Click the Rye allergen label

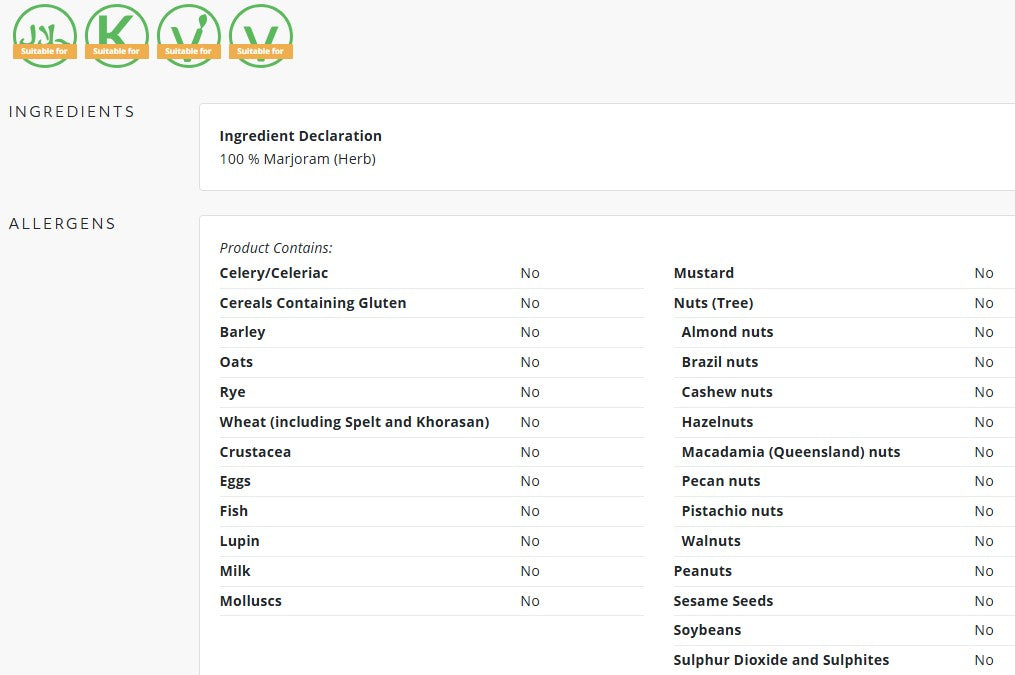[x=232, y=392]
